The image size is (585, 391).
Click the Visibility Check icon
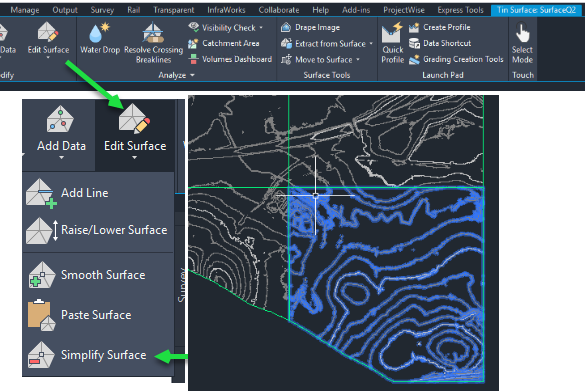pyautogui.click(x=193, y=27)
